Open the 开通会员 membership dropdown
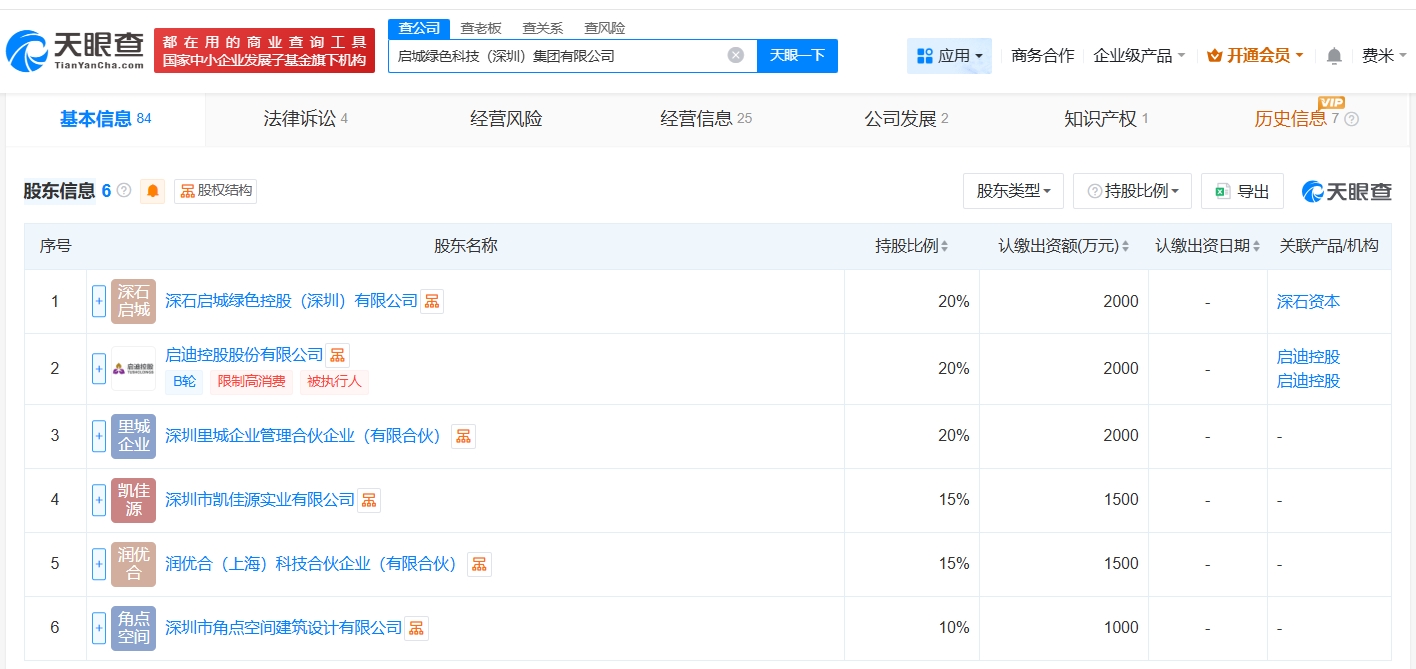The image size is (1416, 669). coord(1255,56)
